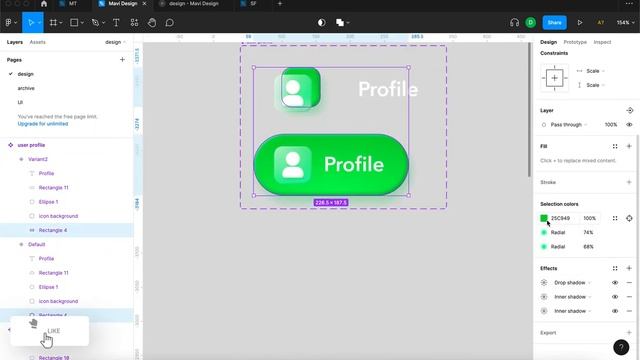
Task: Switch to the Assets tab
Action: click(38, 42)
